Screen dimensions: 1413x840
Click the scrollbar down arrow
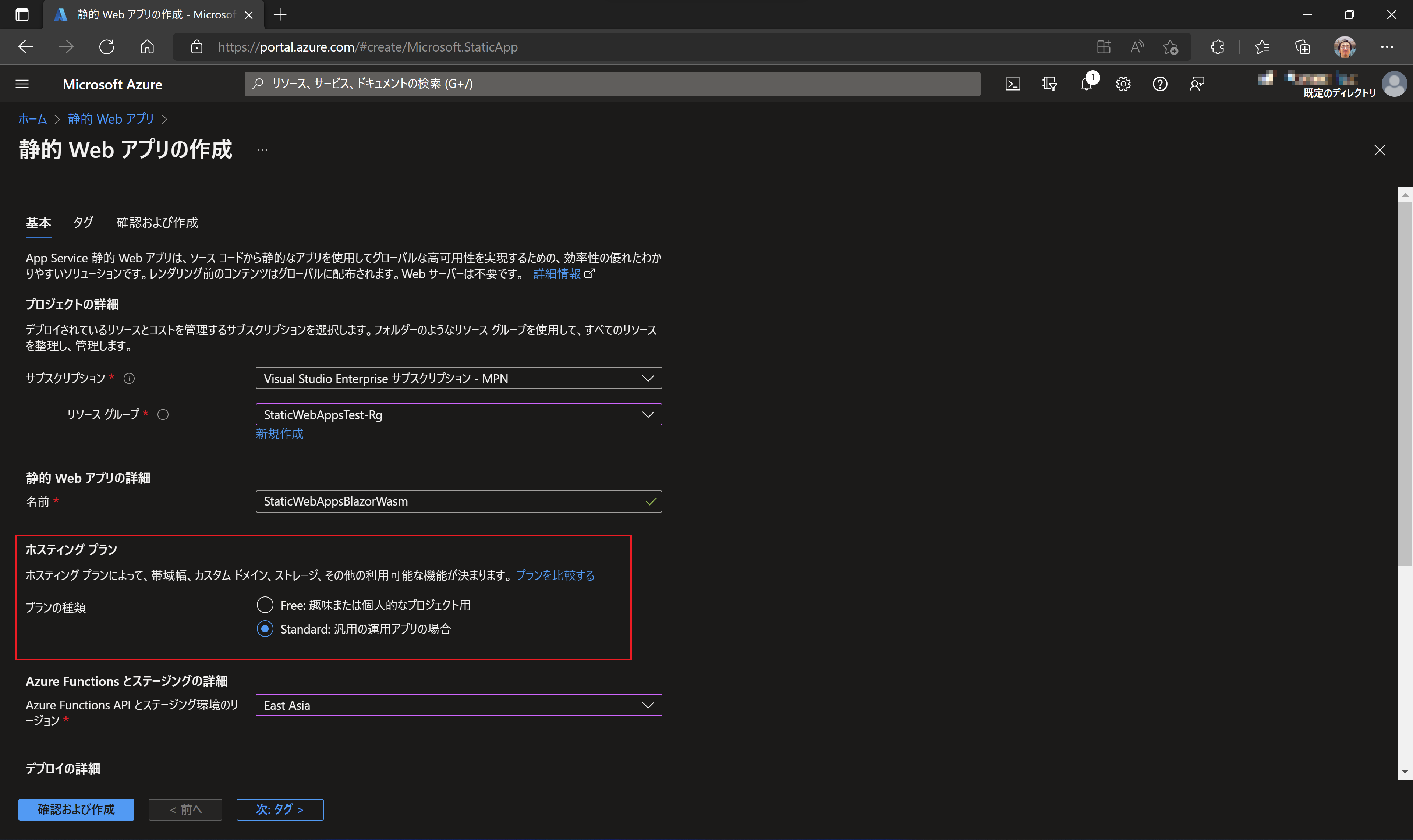pyautogui.click(x=1405, y=772)
